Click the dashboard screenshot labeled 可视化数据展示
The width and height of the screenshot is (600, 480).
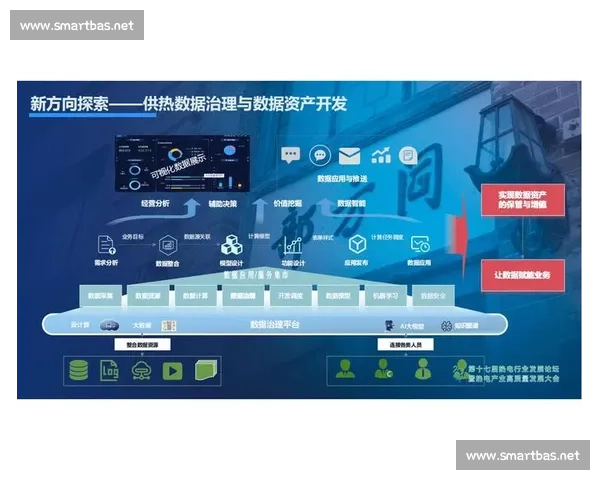coord(182,163)
